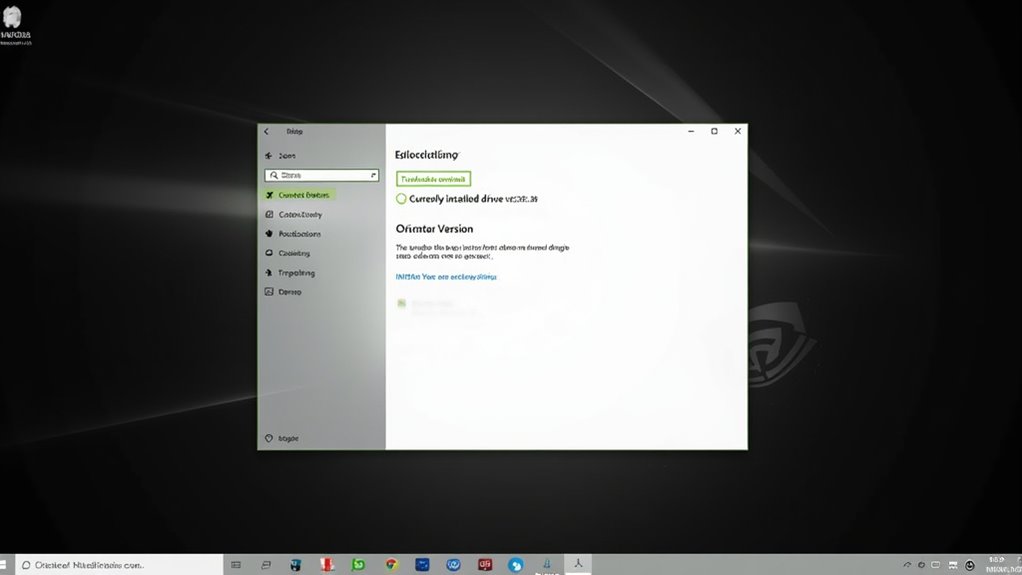Click the icon beside the highlighted green item
The width and height of the screenshot is (1022, 575).
click(269, 195)
